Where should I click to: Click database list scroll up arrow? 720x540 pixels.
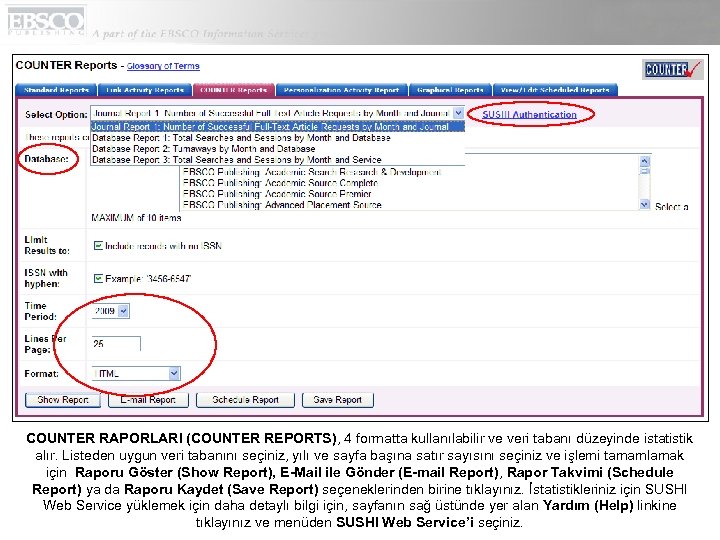(x=645, y=161)
